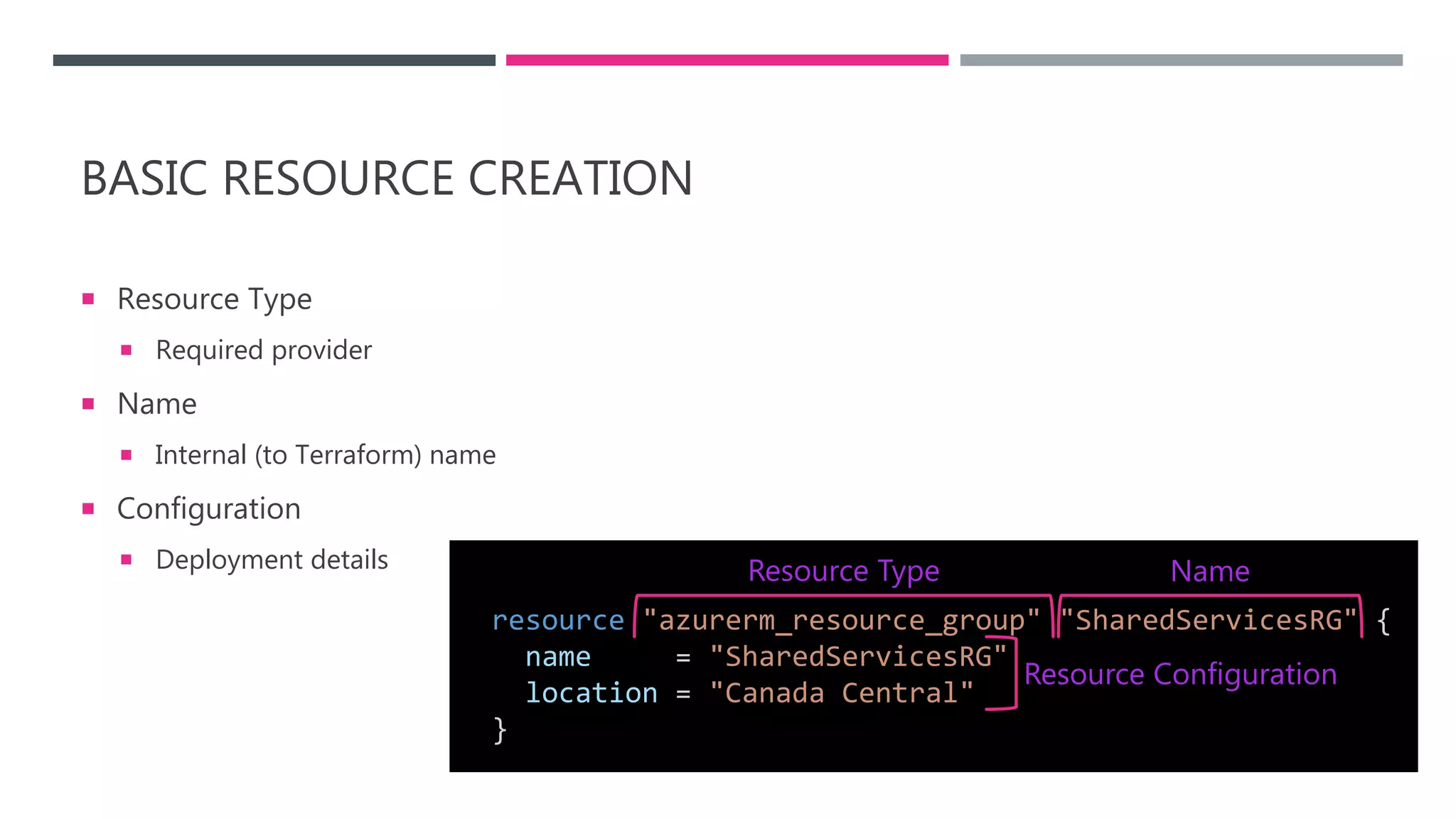Click the purple 'Name' label above code
This screenshot has height=819, width=1456.
tap(1209, 571)
